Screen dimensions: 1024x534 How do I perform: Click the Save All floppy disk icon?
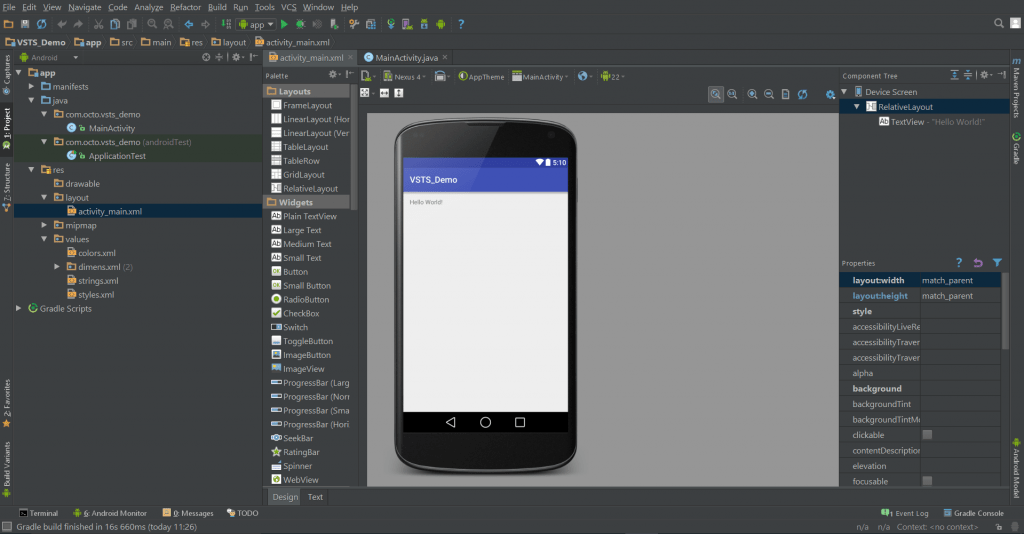point(24,24)
